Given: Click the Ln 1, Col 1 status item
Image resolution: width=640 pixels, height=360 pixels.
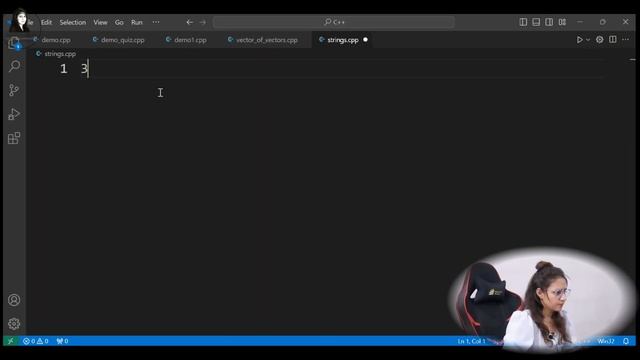Looking at the screenshot, I should 471,341.
